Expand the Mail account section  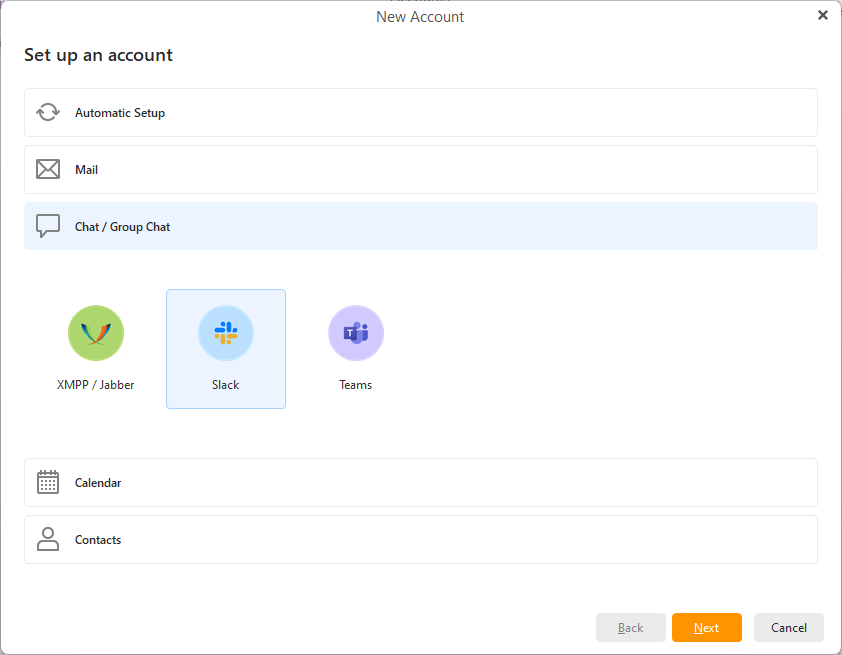click(420, 170)
